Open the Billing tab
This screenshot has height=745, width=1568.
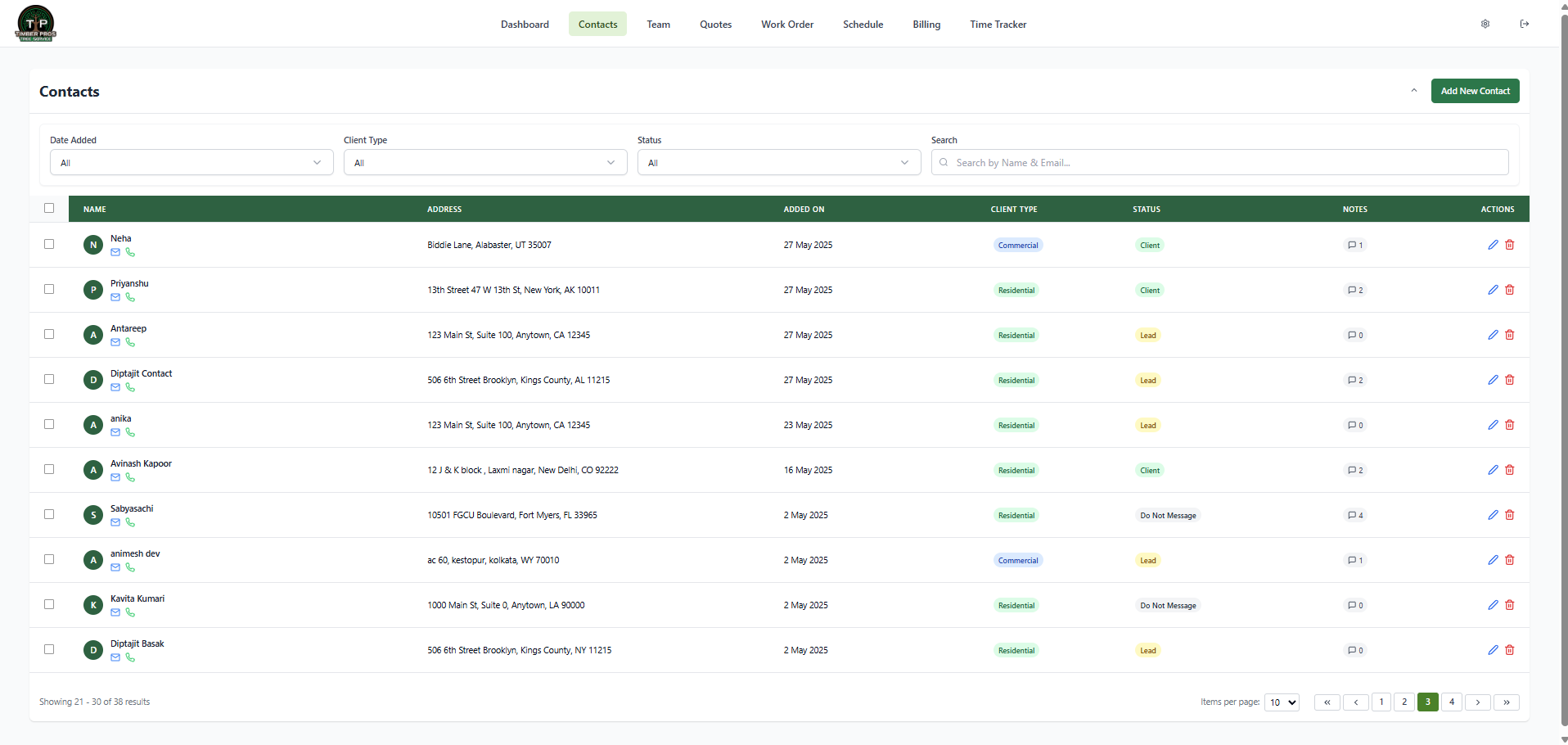[x=926, y=24]
